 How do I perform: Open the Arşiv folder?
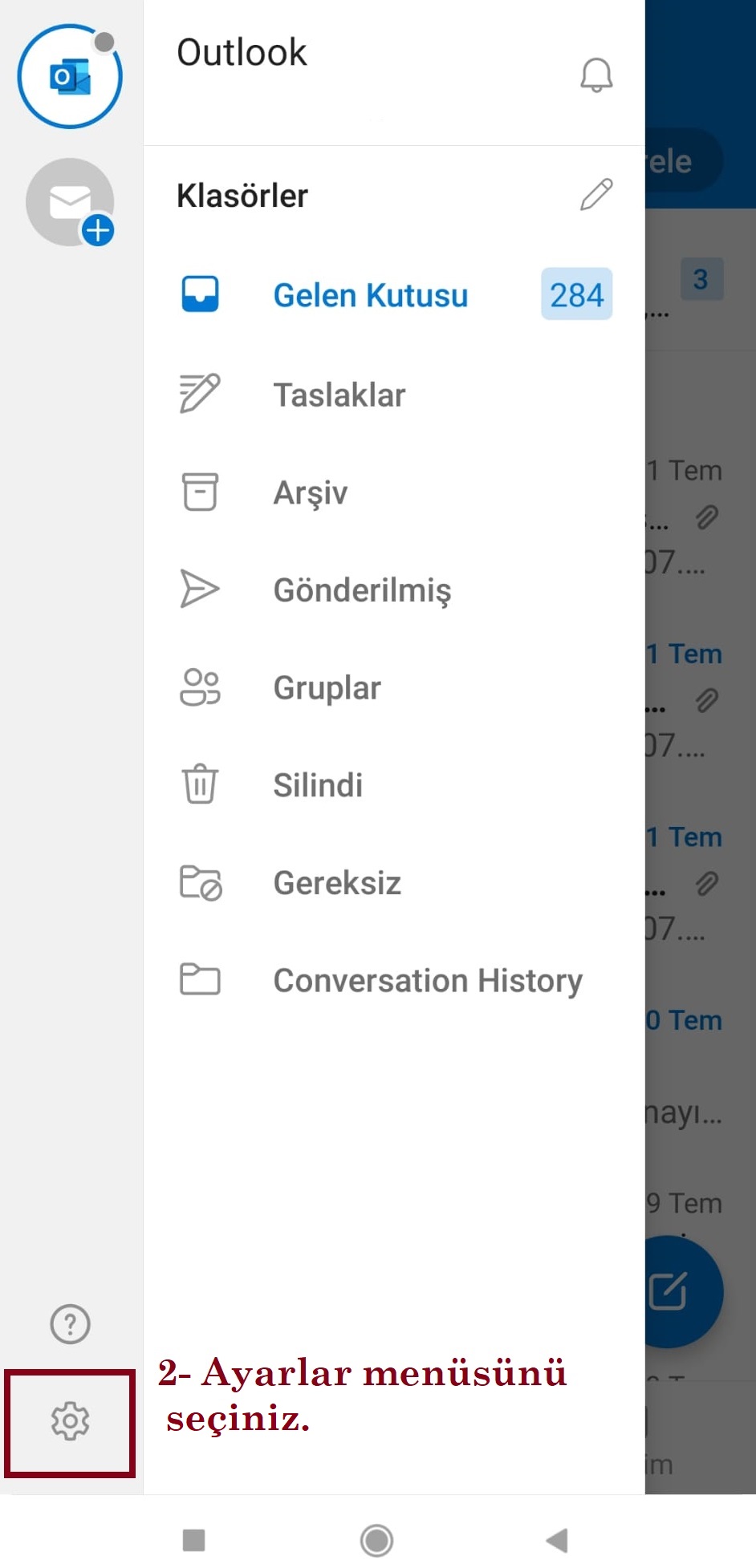394,492
